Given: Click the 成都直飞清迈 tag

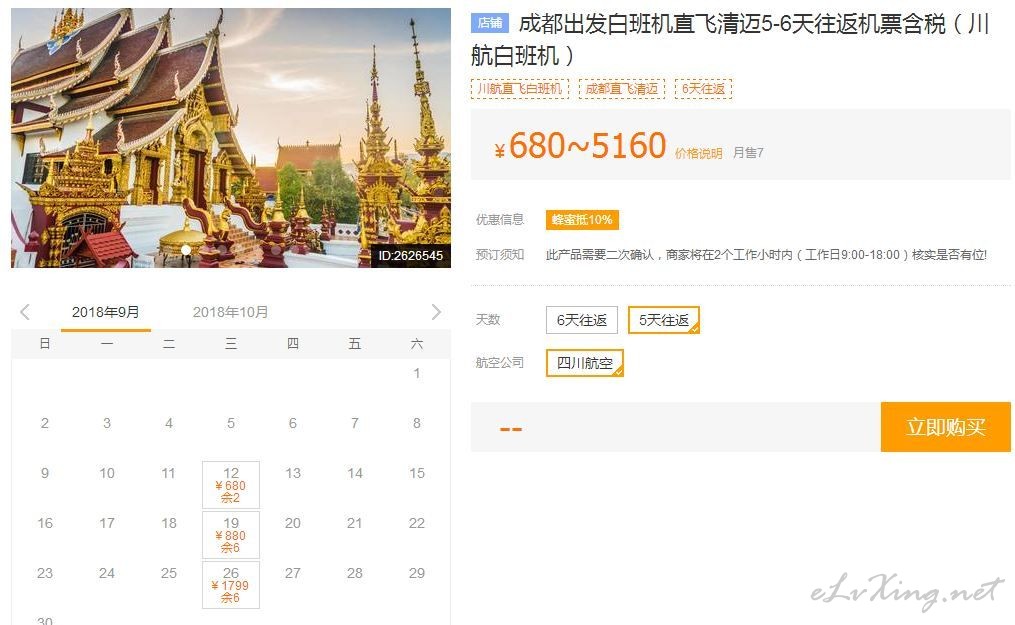Looking at the screenshot, I should click(621, 89).
